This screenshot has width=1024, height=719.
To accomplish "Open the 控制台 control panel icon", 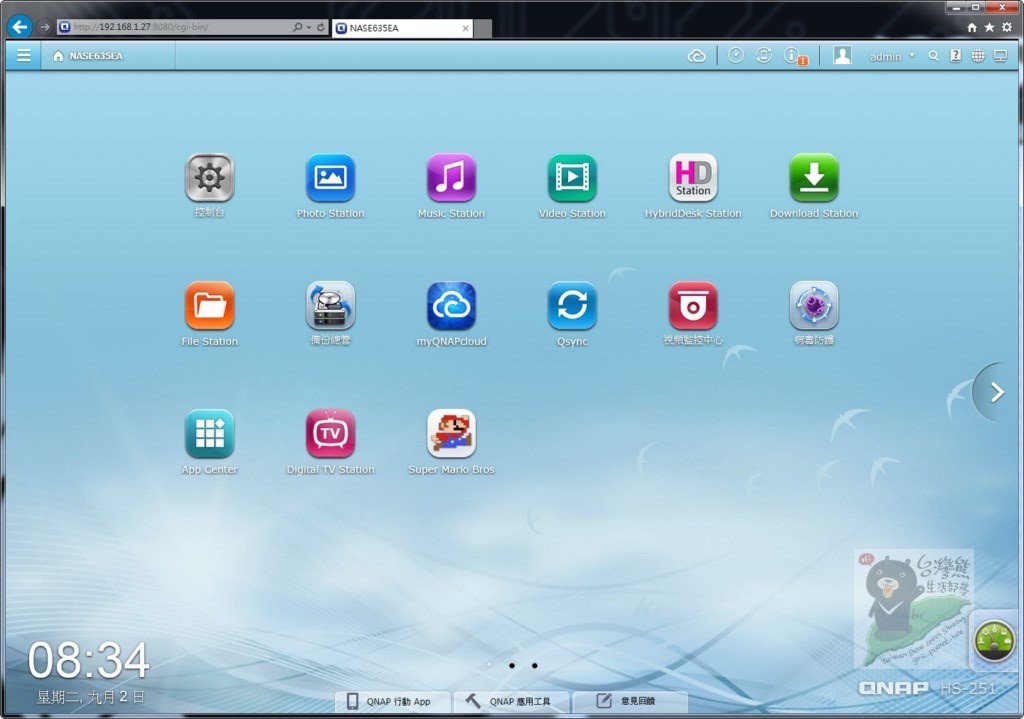I will [x=209, y=178].
